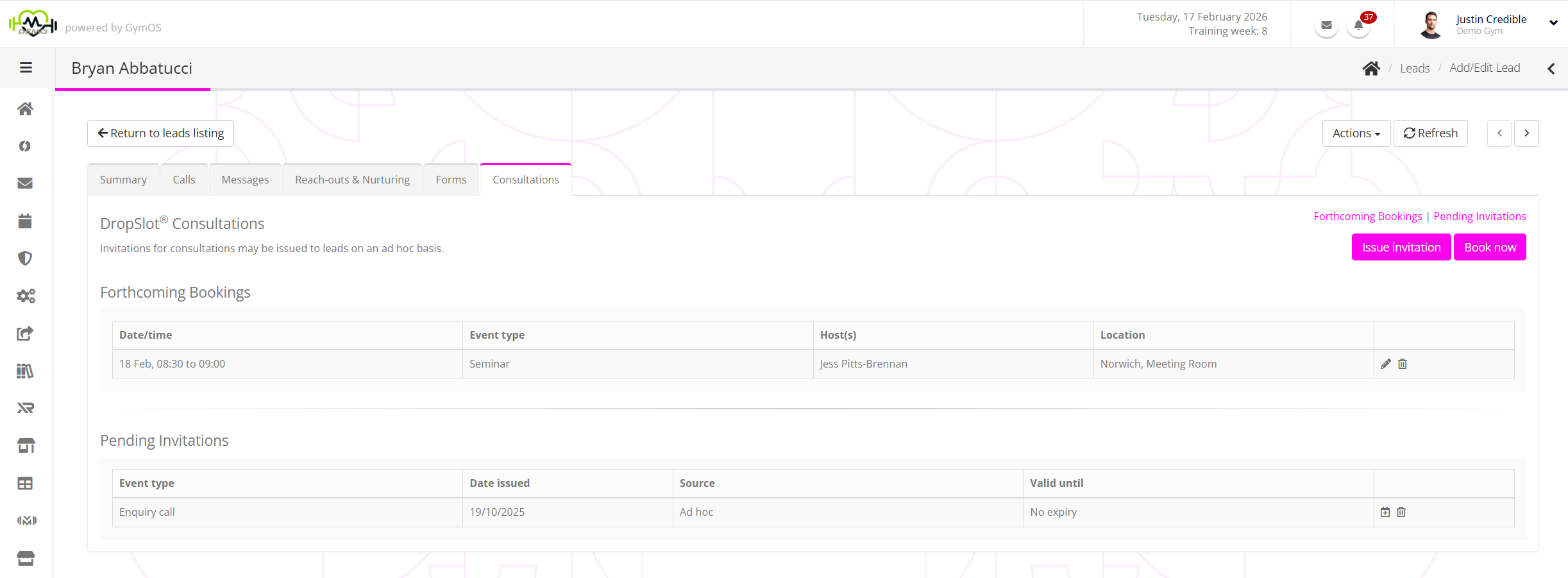Expand the Justin Credible user menu
This screenshot has width=1568, height=578.
(1553, 23)
